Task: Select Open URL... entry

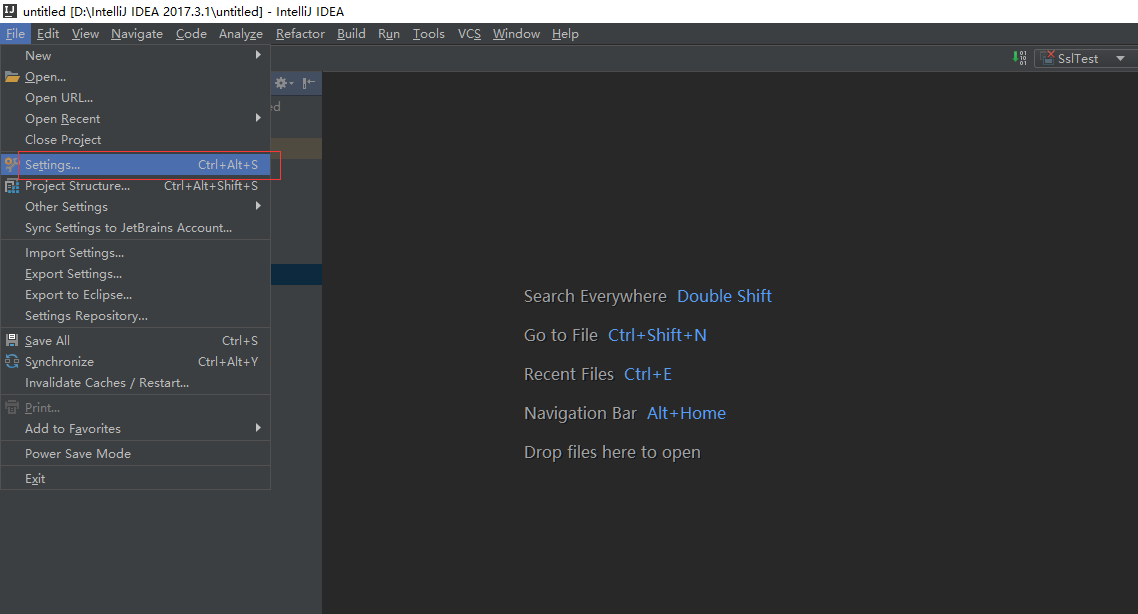Action: [136, 98]
